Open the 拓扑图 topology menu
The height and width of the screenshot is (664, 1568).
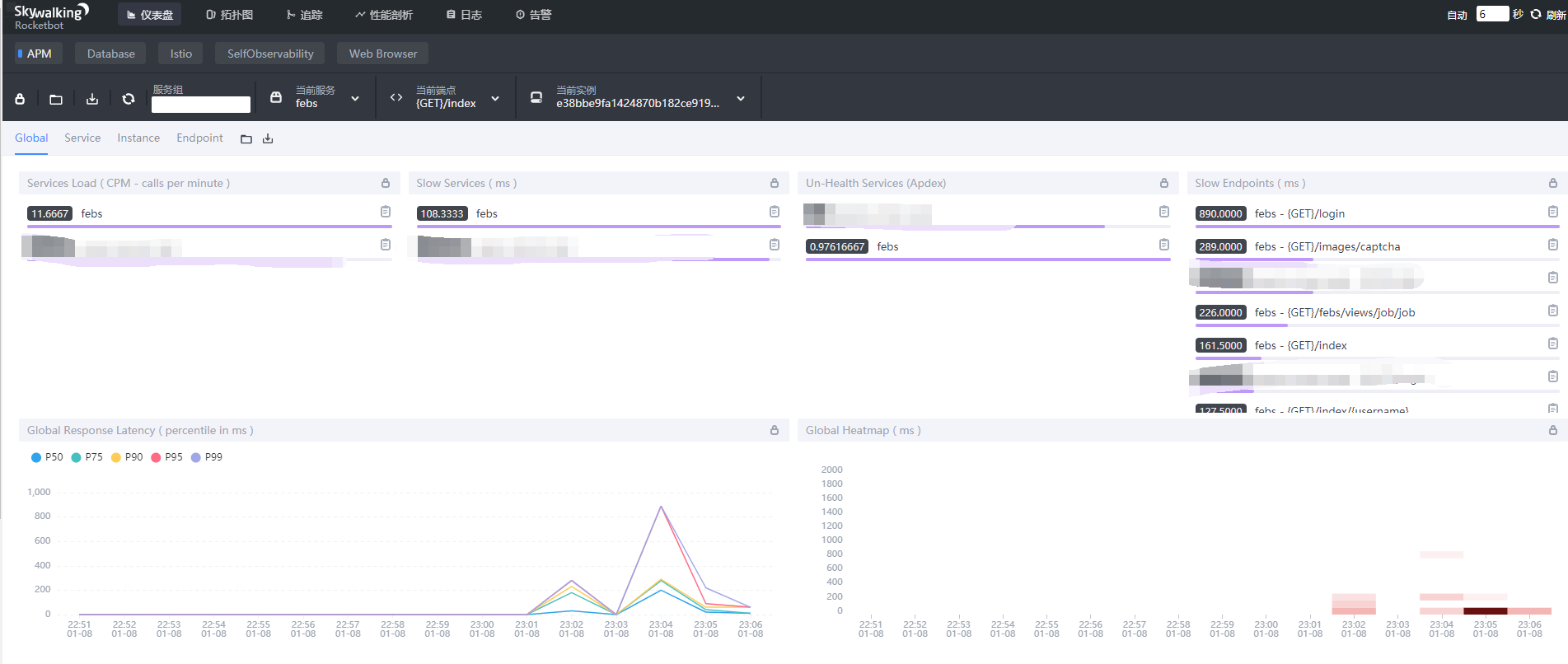pyautogui.click(x=230, y=15)
